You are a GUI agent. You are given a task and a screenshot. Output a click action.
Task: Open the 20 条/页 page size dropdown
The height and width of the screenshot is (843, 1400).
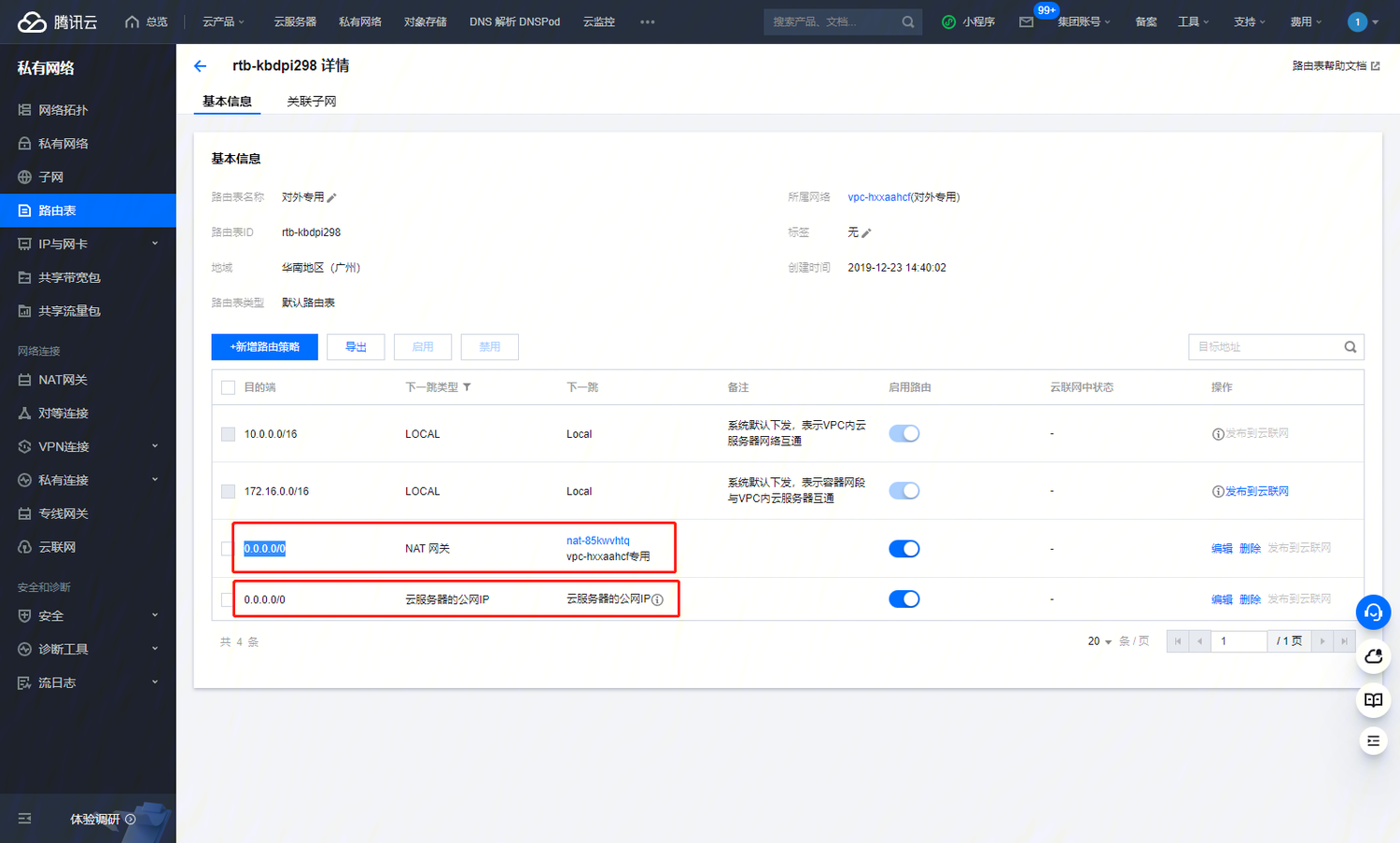[1099, 641]
